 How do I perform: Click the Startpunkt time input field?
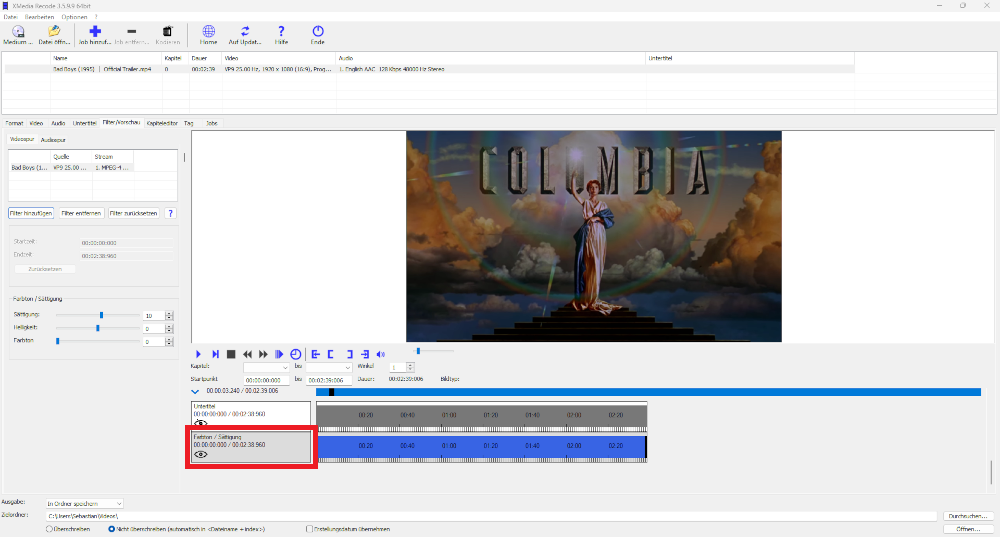266,380
